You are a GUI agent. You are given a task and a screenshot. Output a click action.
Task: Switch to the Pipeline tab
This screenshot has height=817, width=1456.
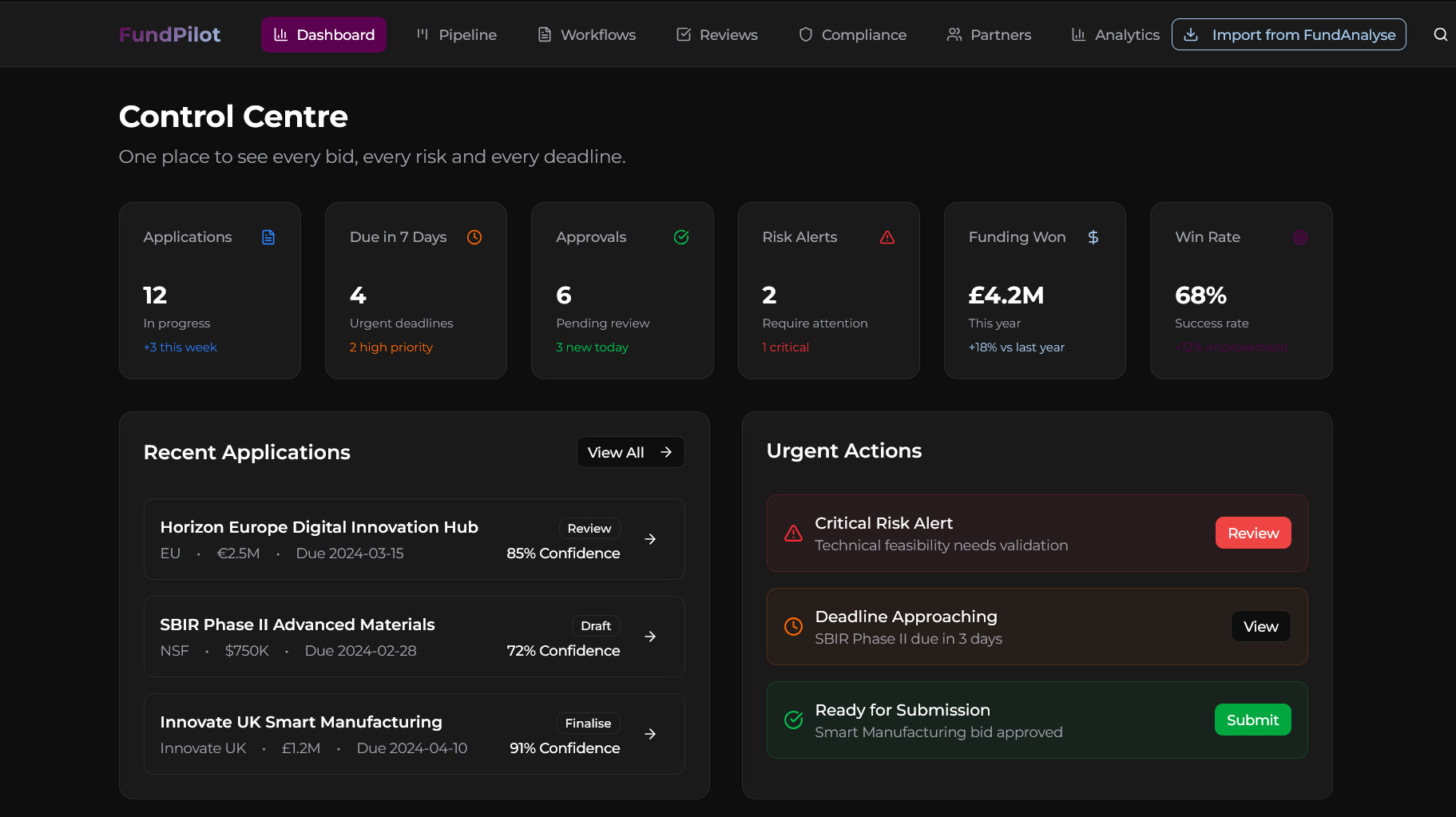pyautogui.click(x=456, y=34)
